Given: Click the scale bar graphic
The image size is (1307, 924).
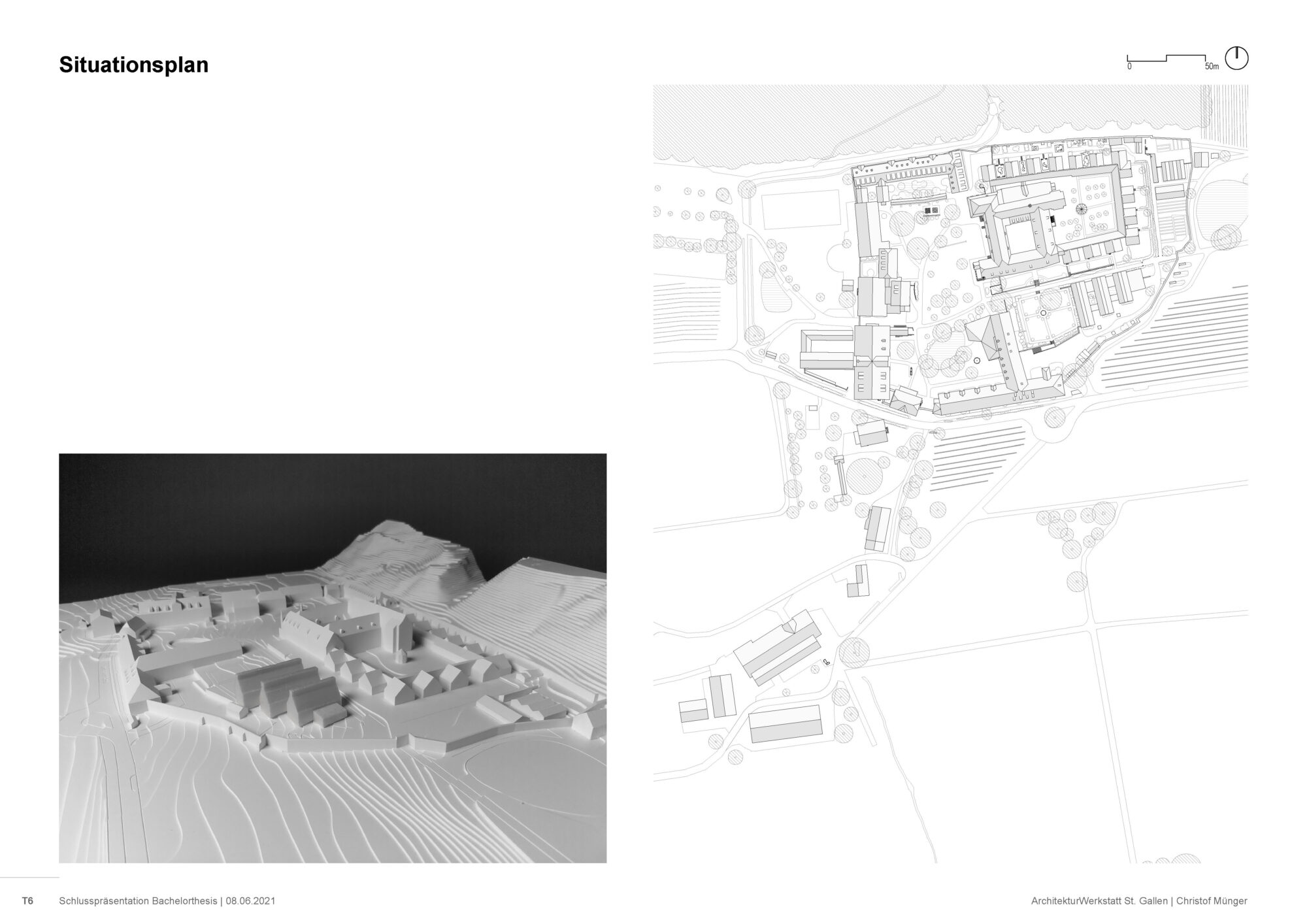Looking at the screenshot, I should tap(1167, 59).
